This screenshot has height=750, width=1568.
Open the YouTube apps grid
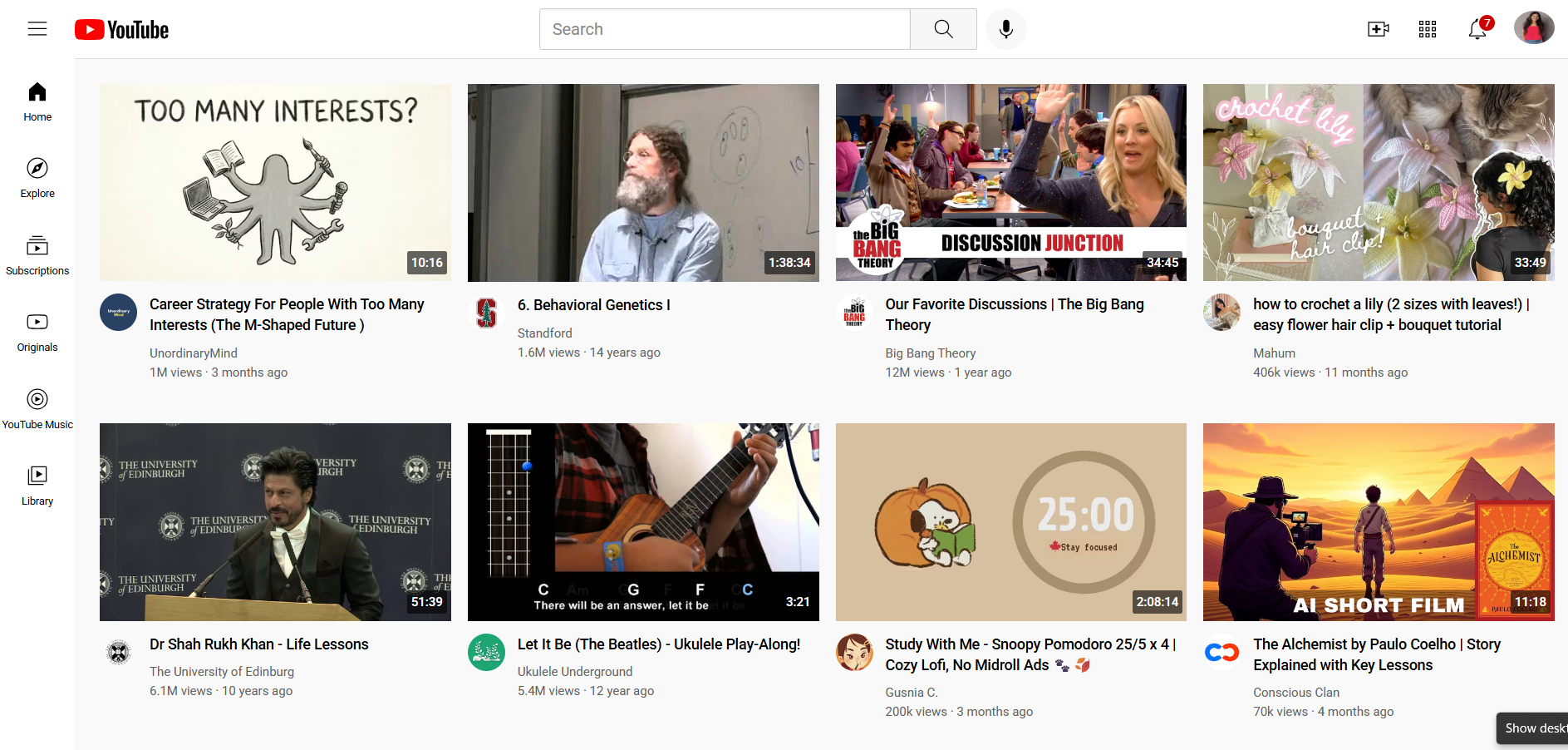1427,29
